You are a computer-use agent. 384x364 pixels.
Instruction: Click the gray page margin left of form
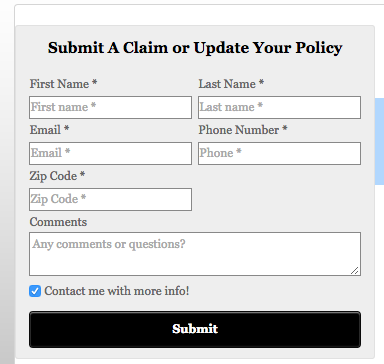pos(7,200)
